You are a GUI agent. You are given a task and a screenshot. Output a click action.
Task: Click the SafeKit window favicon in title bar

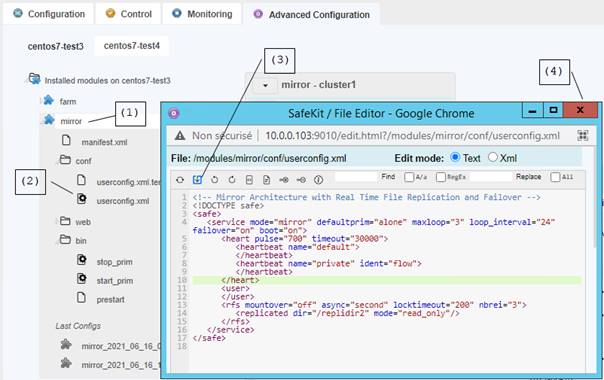pyautogui.click(x=174, y=113)
